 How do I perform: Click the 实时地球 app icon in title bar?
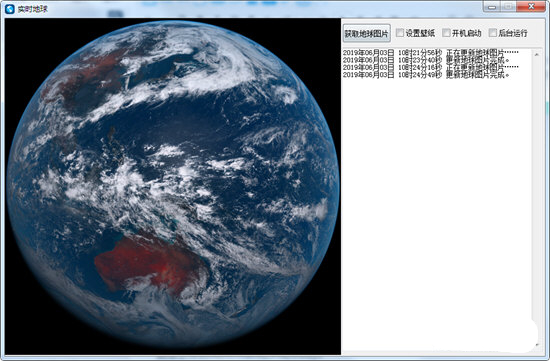[9, 9]
